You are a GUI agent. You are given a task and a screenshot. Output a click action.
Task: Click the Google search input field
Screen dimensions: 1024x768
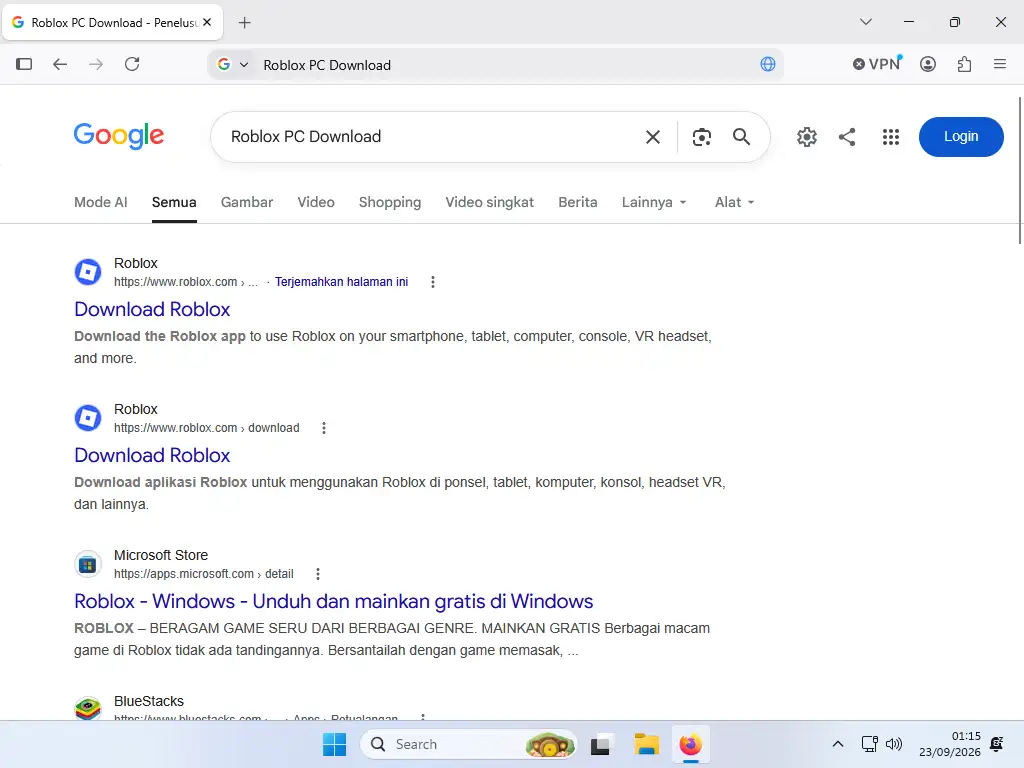[431, 136]
